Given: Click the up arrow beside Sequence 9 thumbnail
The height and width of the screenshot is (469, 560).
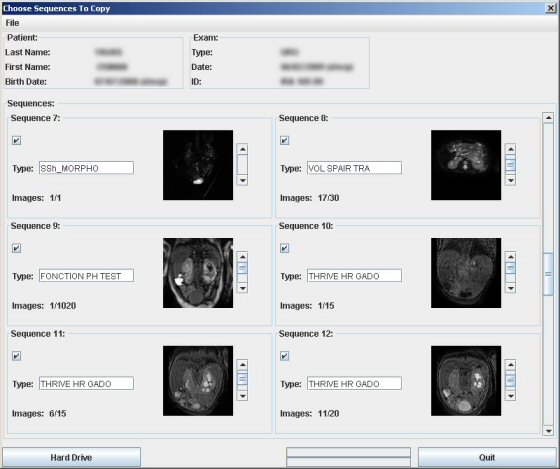Looking at the screenshot, I should pyautogui.click(x=242, y=257).
